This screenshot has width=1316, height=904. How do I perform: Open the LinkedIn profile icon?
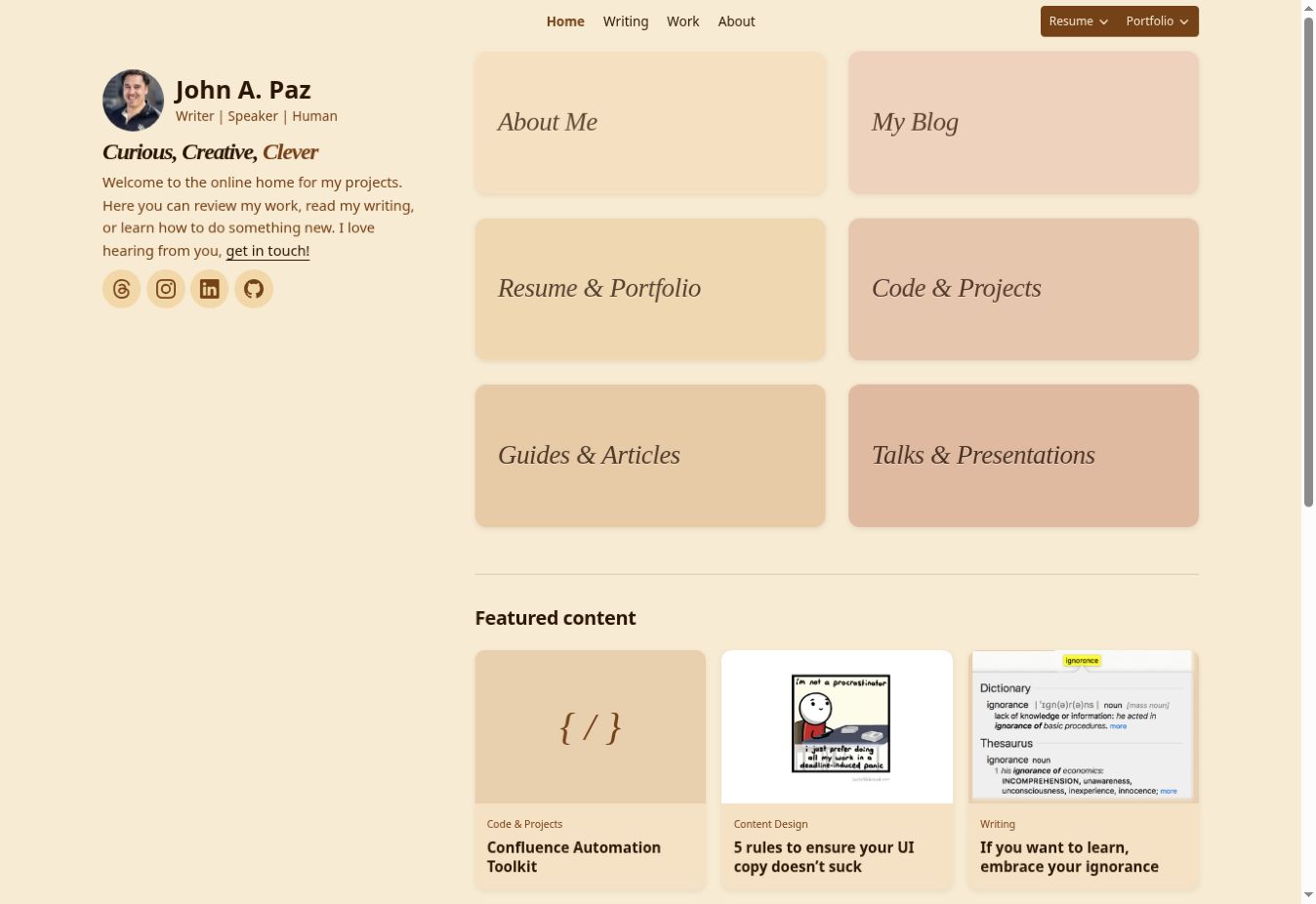click(x=210, y=289)
